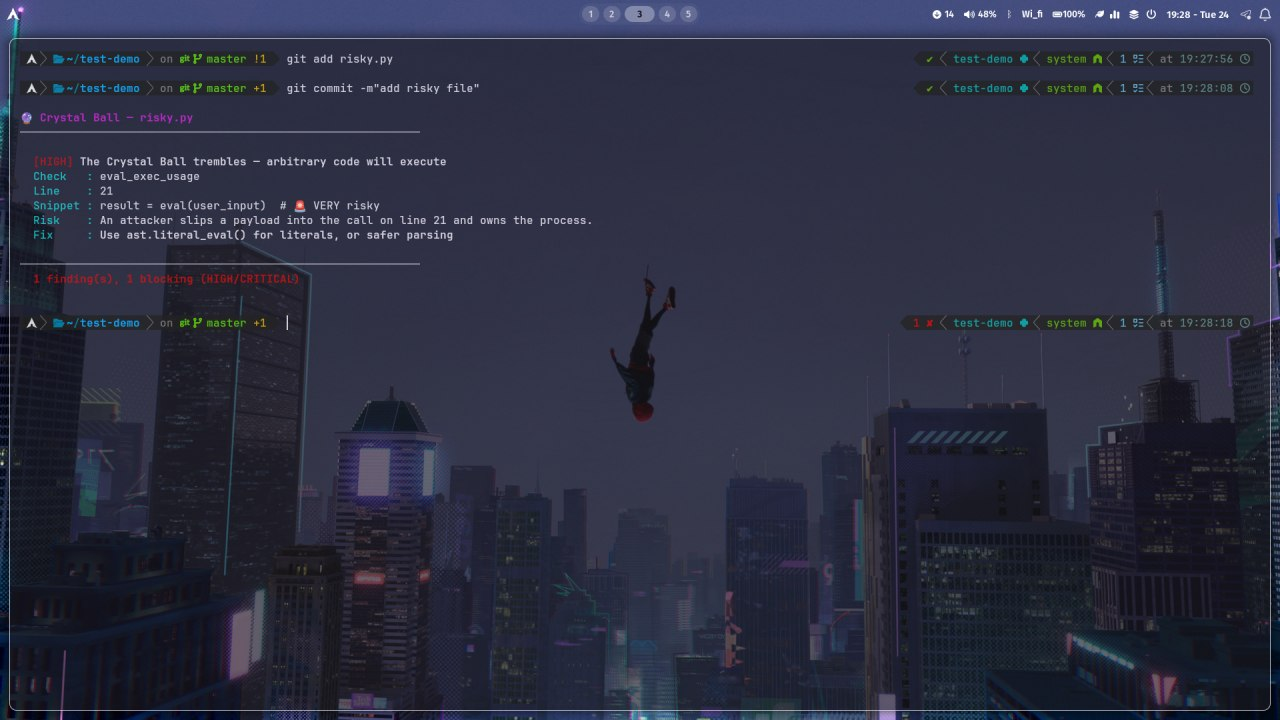Image resolution: width=1280 pixels, height=720 pixels.
Task: Open the 19:28 - Tue 24 clock
Action: [1197, 14]
